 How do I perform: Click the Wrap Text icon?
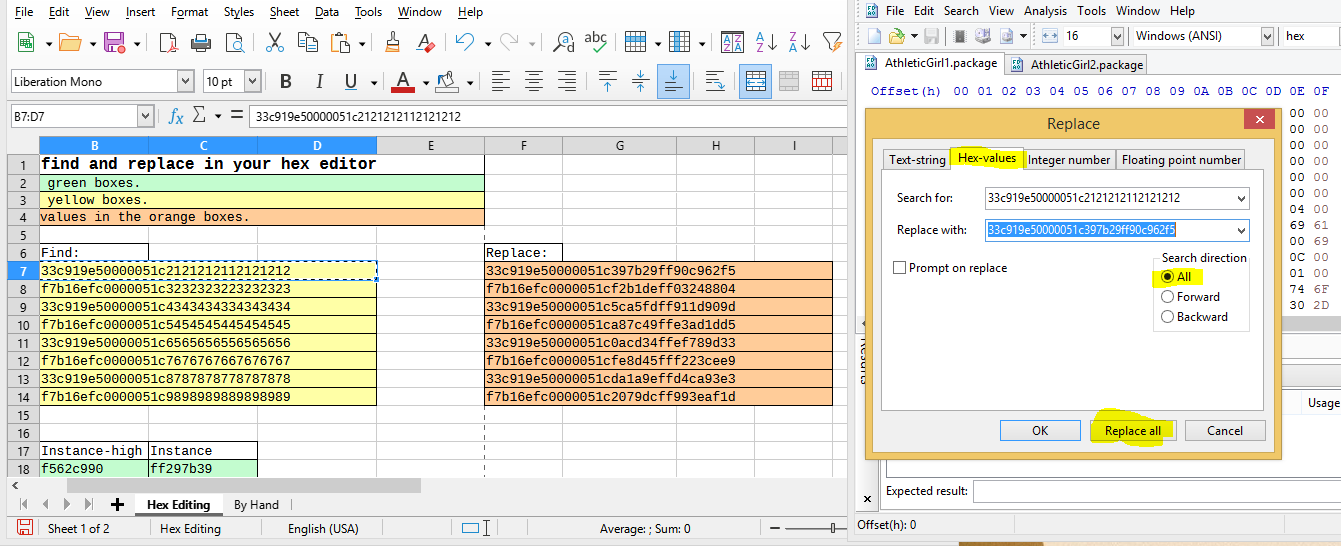pyautogui.click(x=715, y=82)
